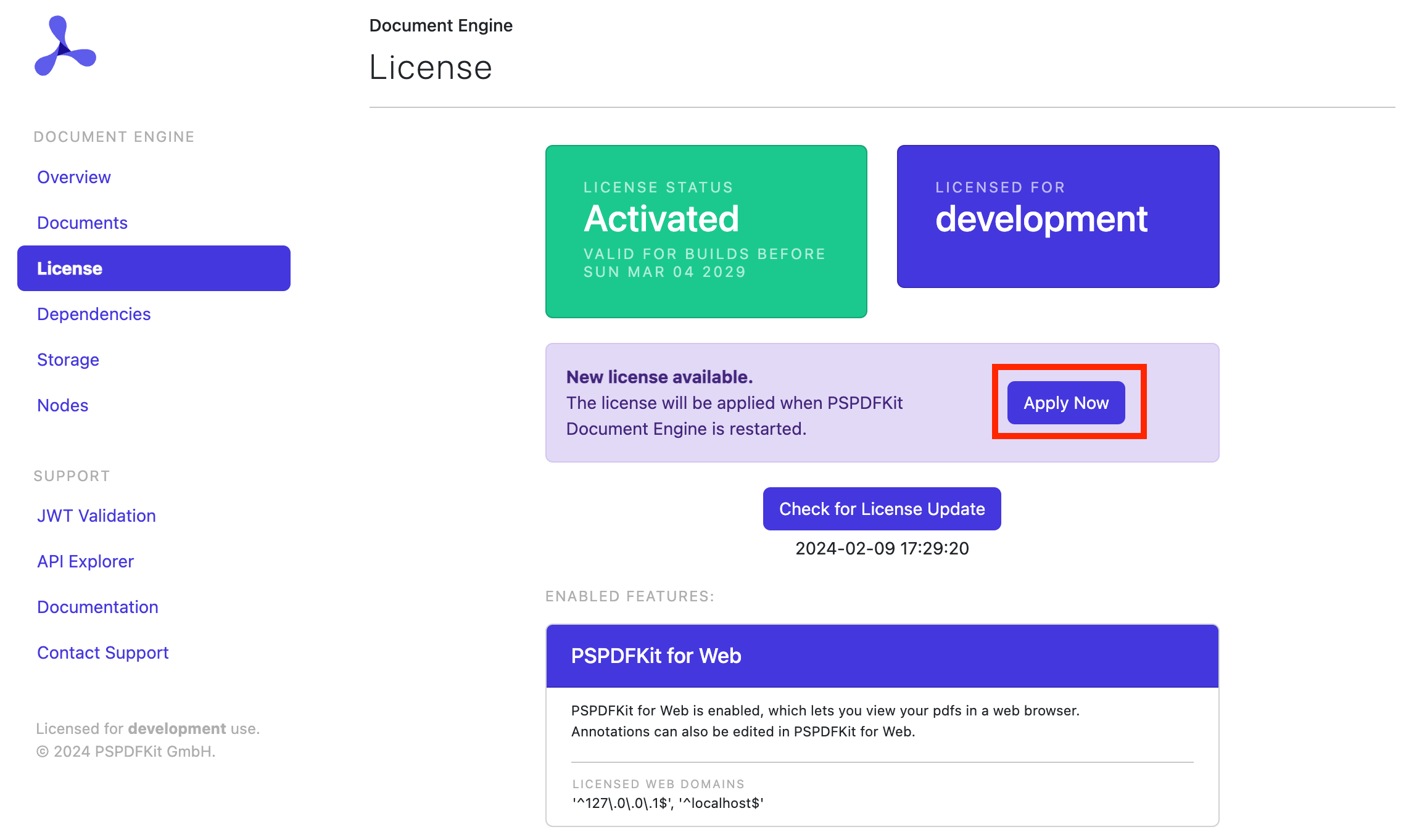Image resolution: width=1414 pixels, height=840 pixels.
Task: Open the API Explorer
Action: click(85, 561)
